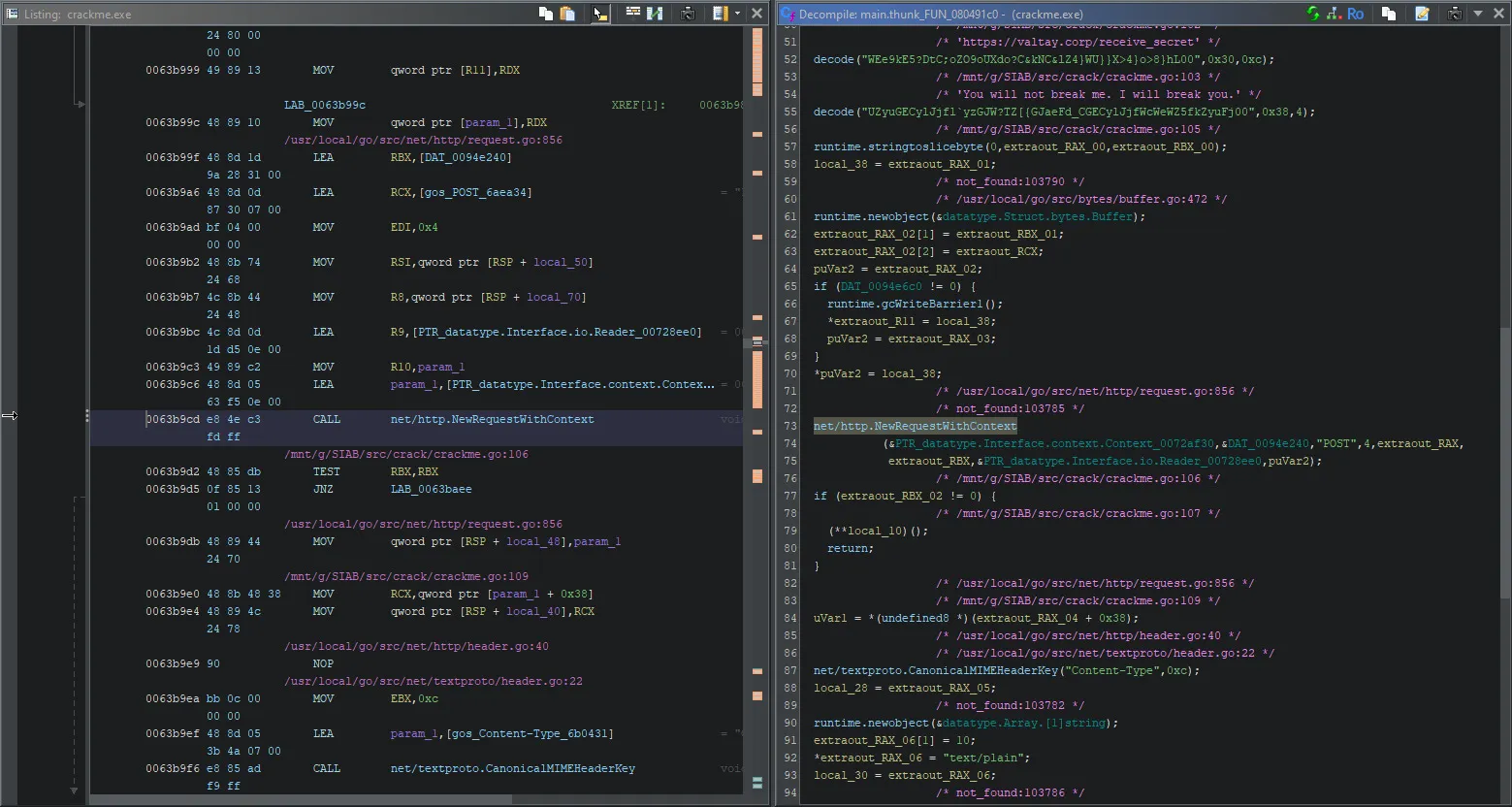Re-decompile the function with green refresh icon

click(1313, 14)
